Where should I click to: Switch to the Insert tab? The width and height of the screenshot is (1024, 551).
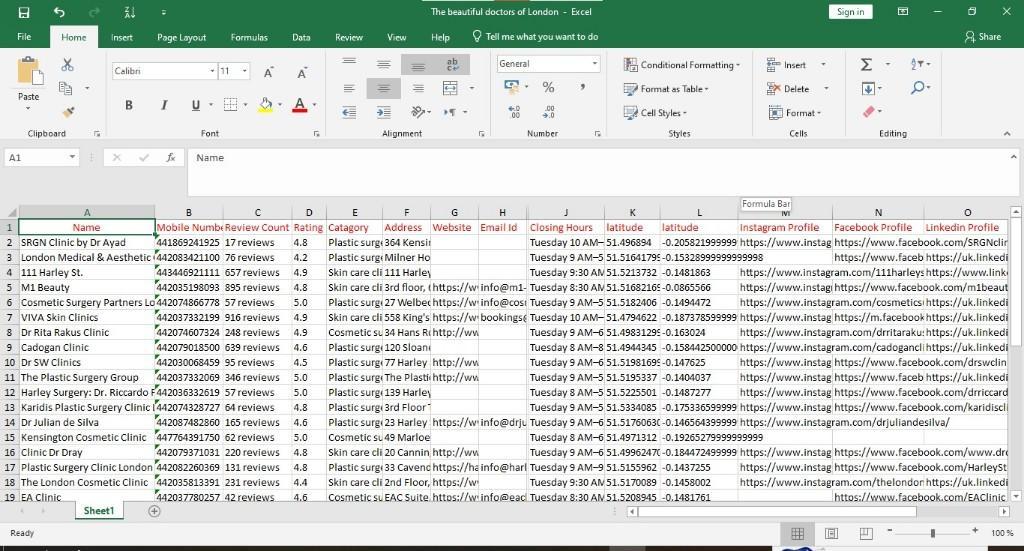pos(121,37)
